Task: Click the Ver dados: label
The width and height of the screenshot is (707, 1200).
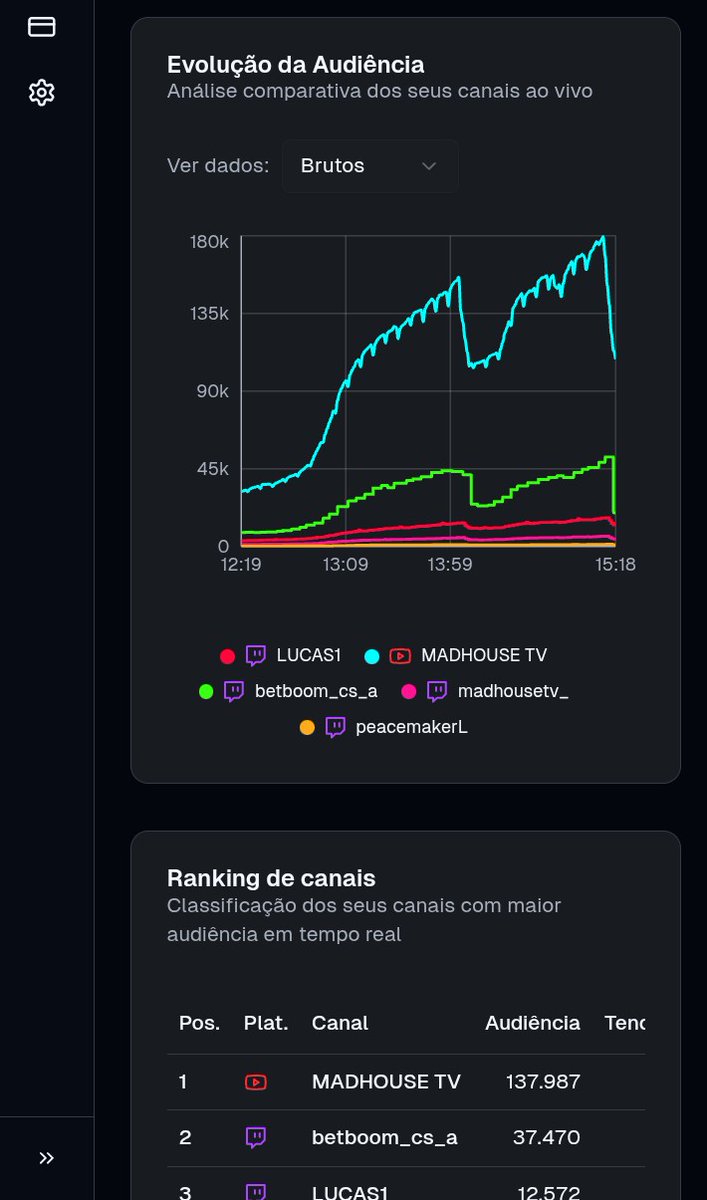Action: [218, 166]
